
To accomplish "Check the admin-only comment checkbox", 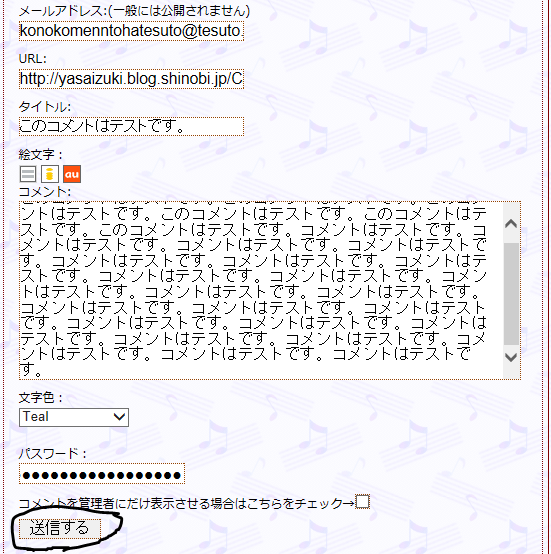I will [x=362, y=501].
